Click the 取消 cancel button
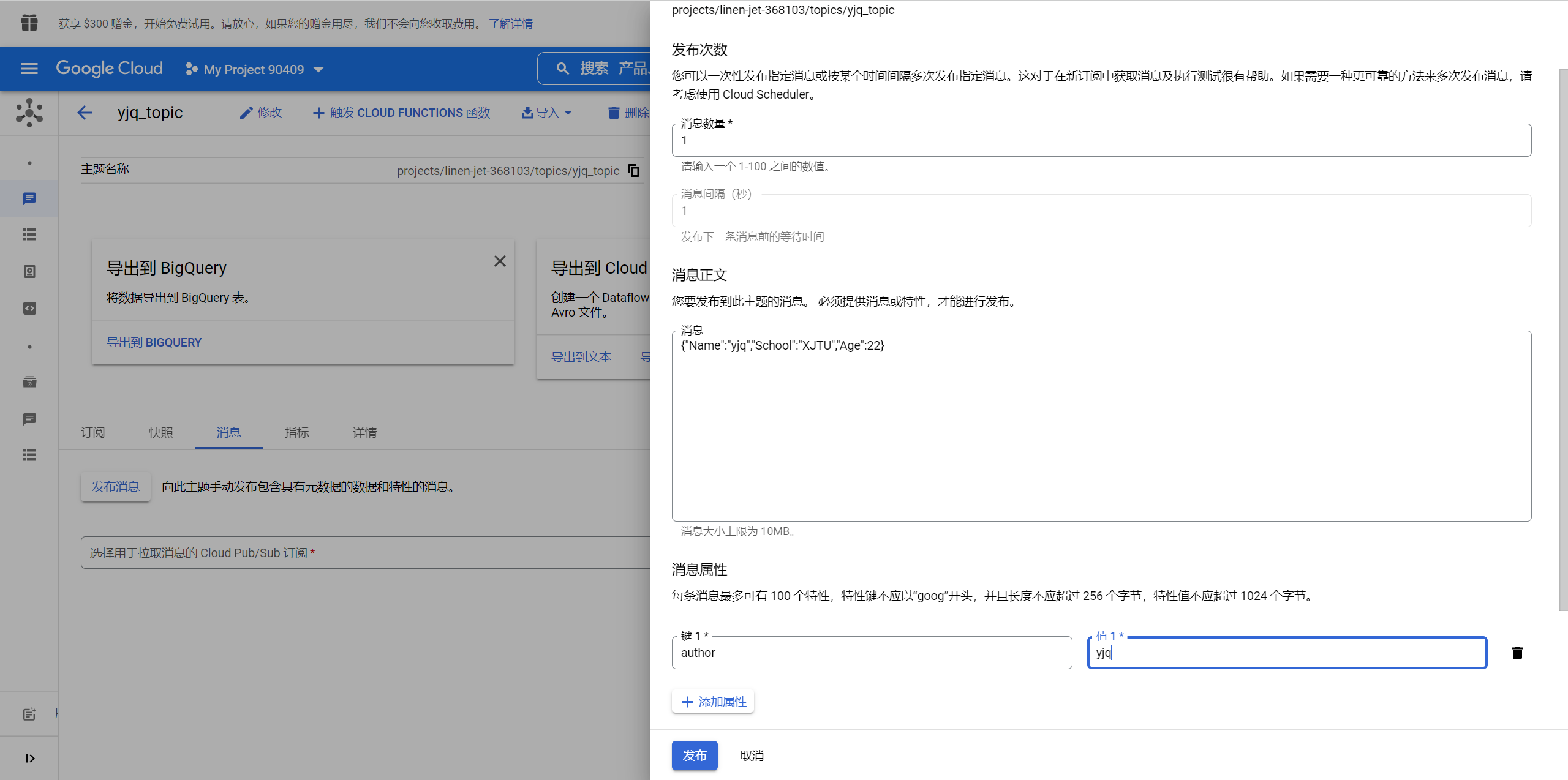The image size is (1568, 780). click(x=752, y=756)
